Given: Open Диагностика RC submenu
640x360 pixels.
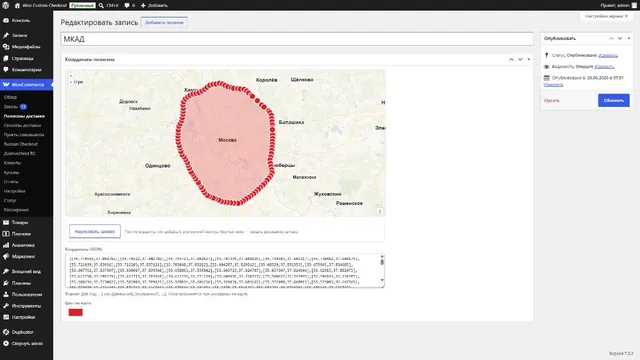Looking at the screenshot, I should pyautogui.click(x=20, y=153).
